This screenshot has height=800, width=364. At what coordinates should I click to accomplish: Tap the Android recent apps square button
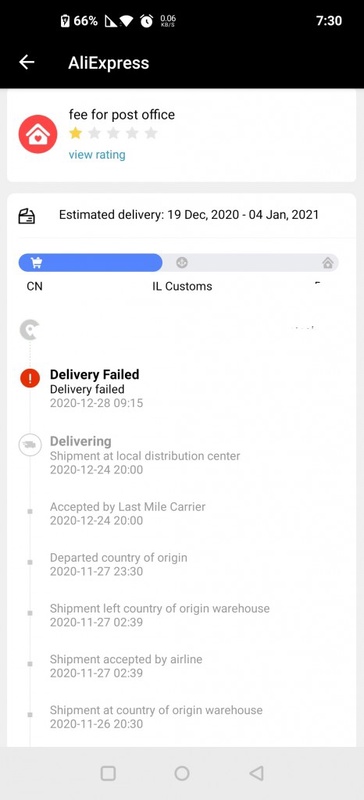108,773
